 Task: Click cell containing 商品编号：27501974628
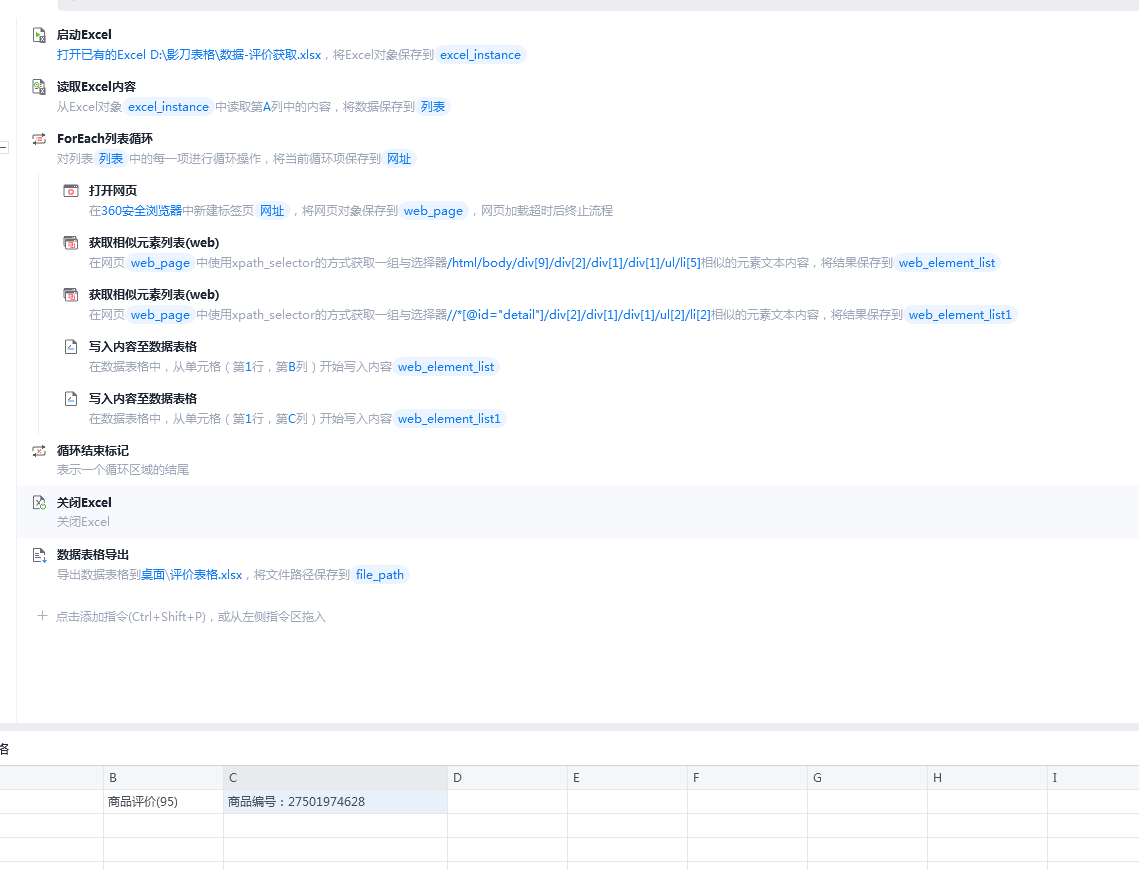click(x=336, y=802)
